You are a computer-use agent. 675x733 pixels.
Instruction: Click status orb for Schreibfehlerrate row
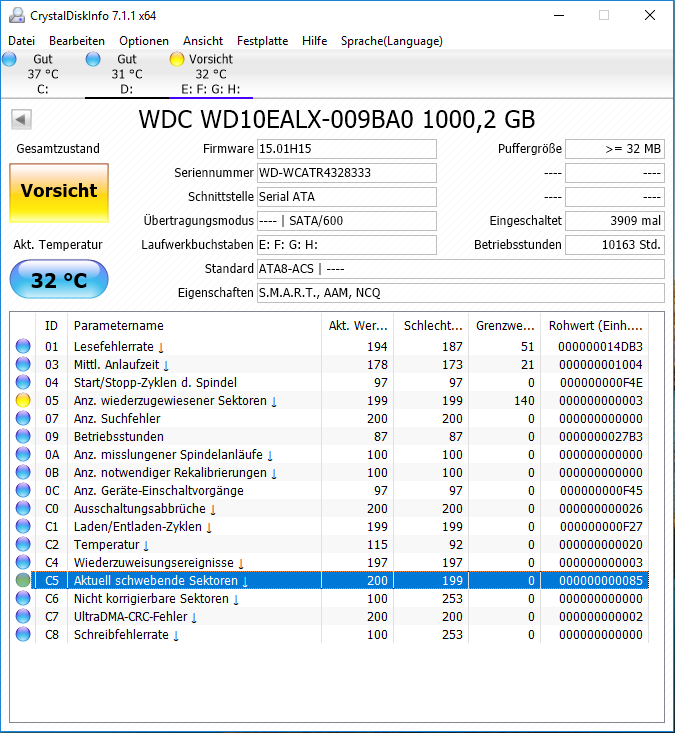pos(23,634)
